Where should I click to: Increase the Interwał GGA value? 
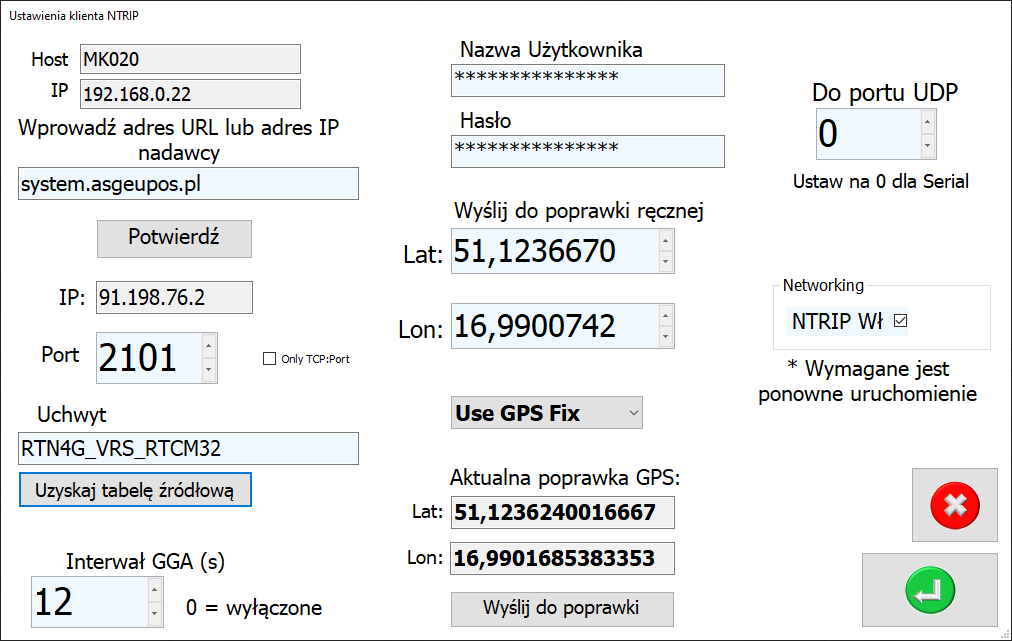click(153, 589)
